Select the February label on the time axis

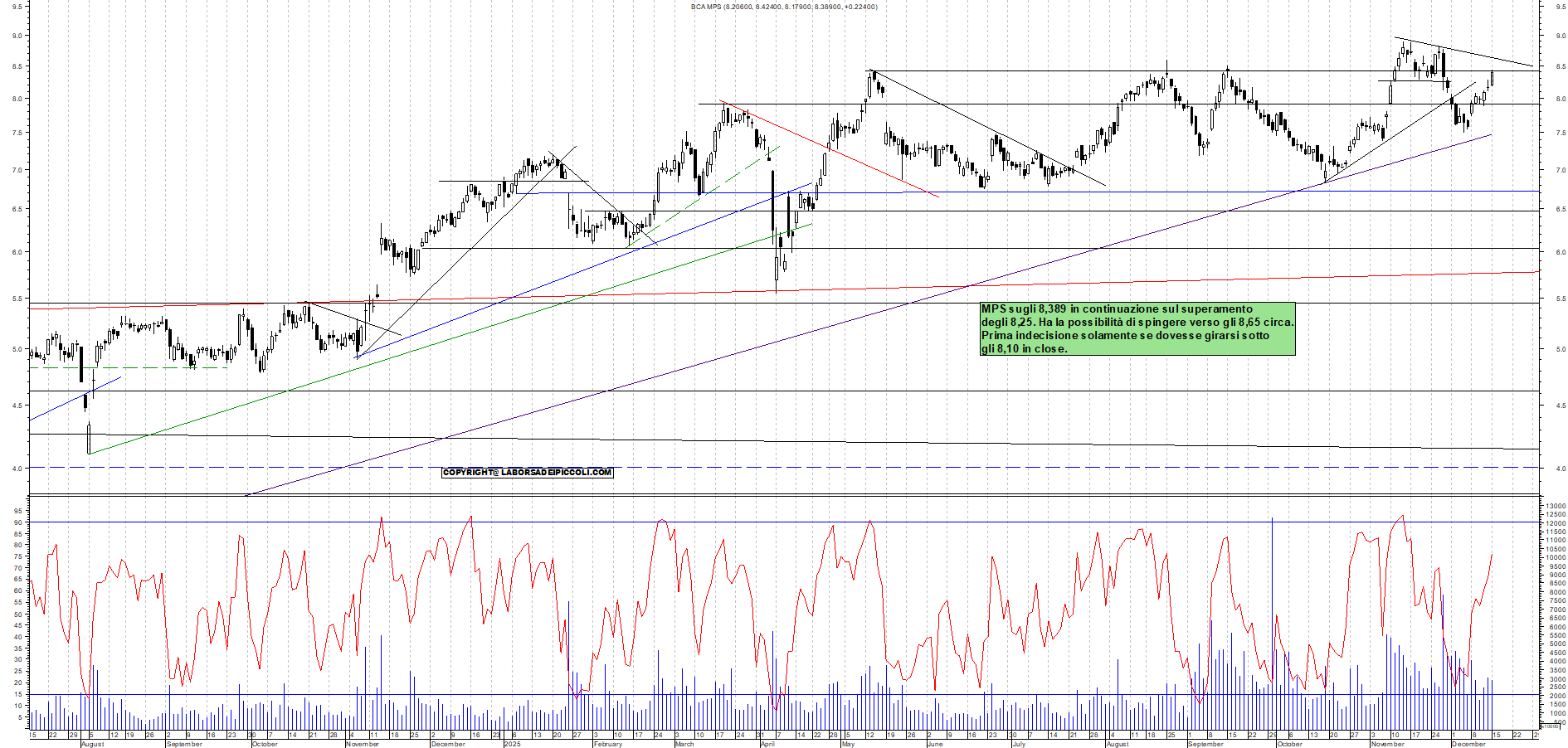click(607, 744)
